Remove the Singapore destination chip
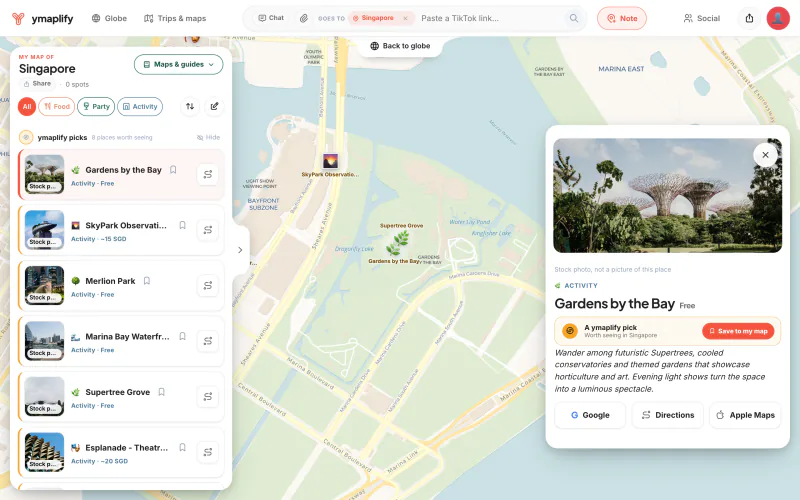Viewport: 800px width, 500px height. [x=405, y=18]
